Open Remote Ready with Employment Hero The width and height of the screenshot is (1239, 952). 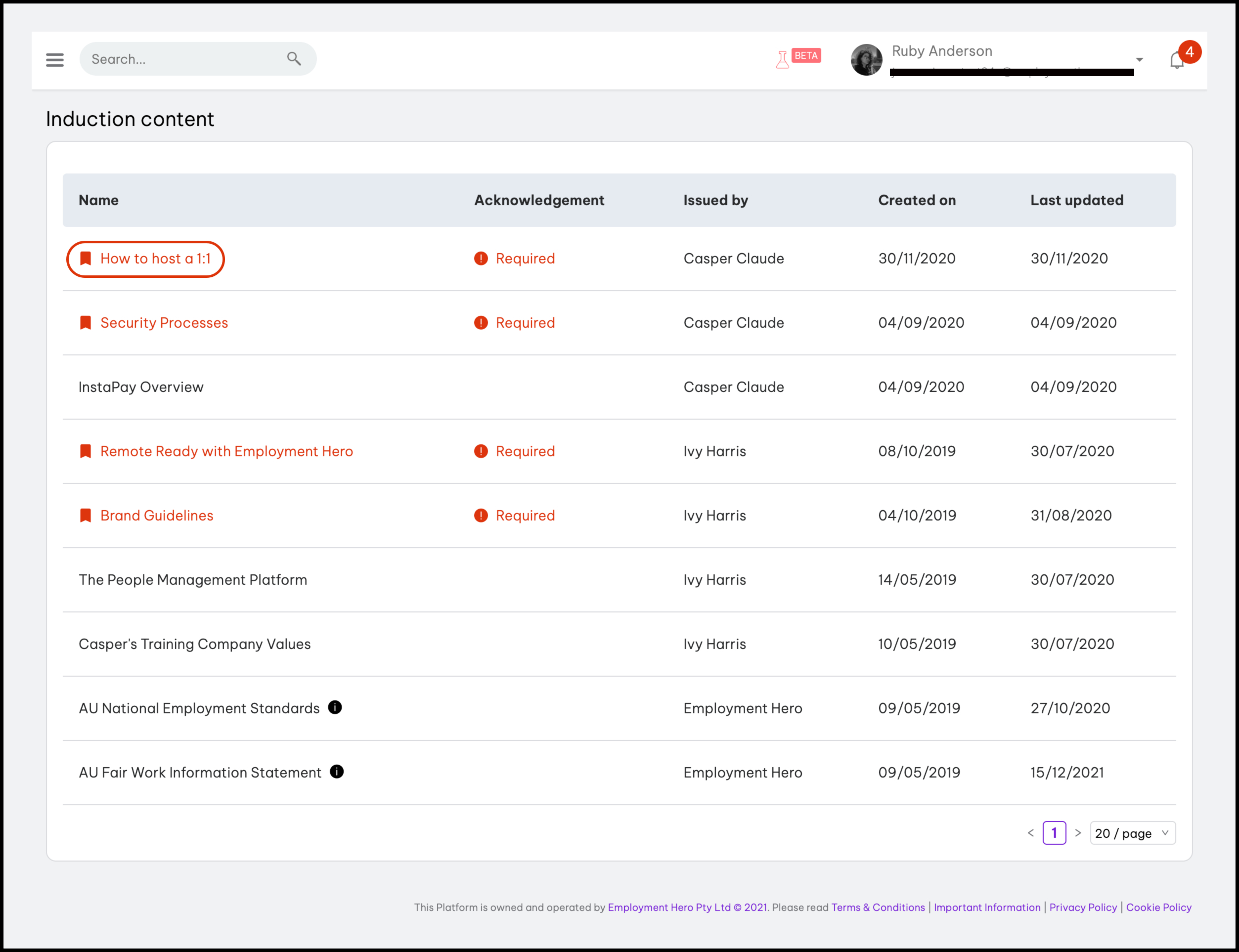click(x=226, y=451)
